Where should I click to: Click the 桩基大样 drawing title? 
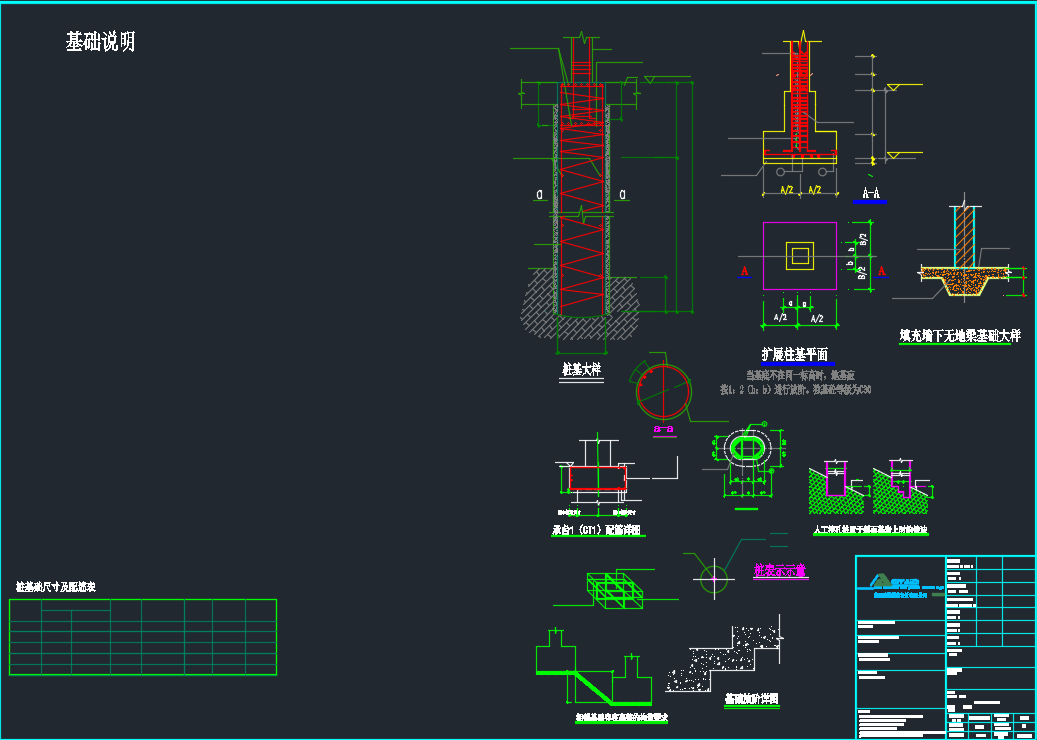pyautogui.click(x=582, y=370)
